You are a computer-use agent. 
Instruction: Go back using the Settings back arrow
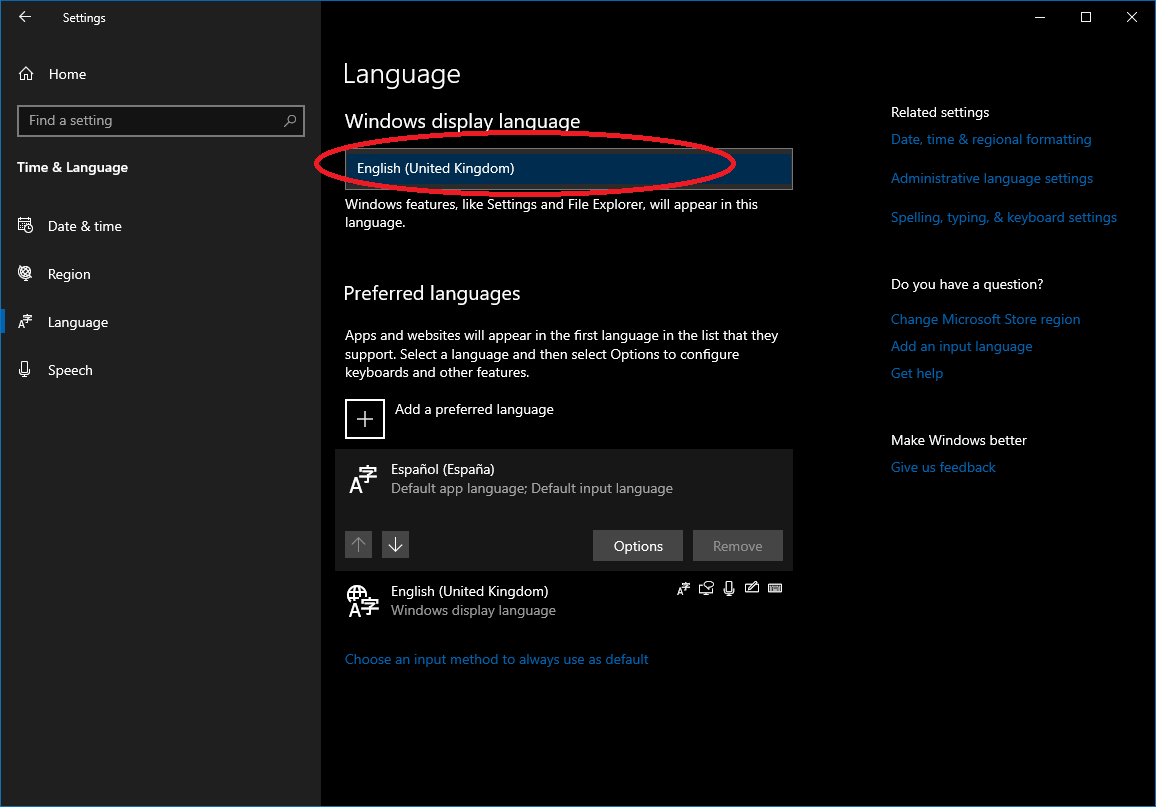click(25, 17)
